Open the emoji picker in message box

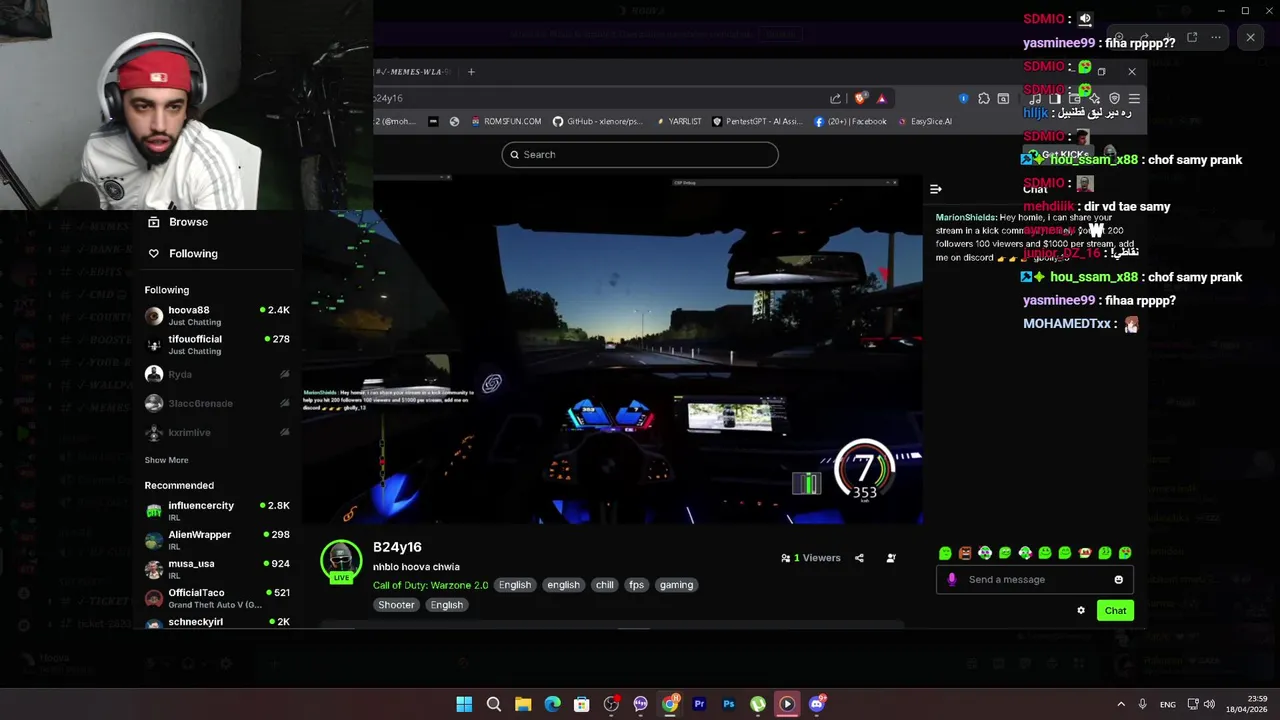1118,579
